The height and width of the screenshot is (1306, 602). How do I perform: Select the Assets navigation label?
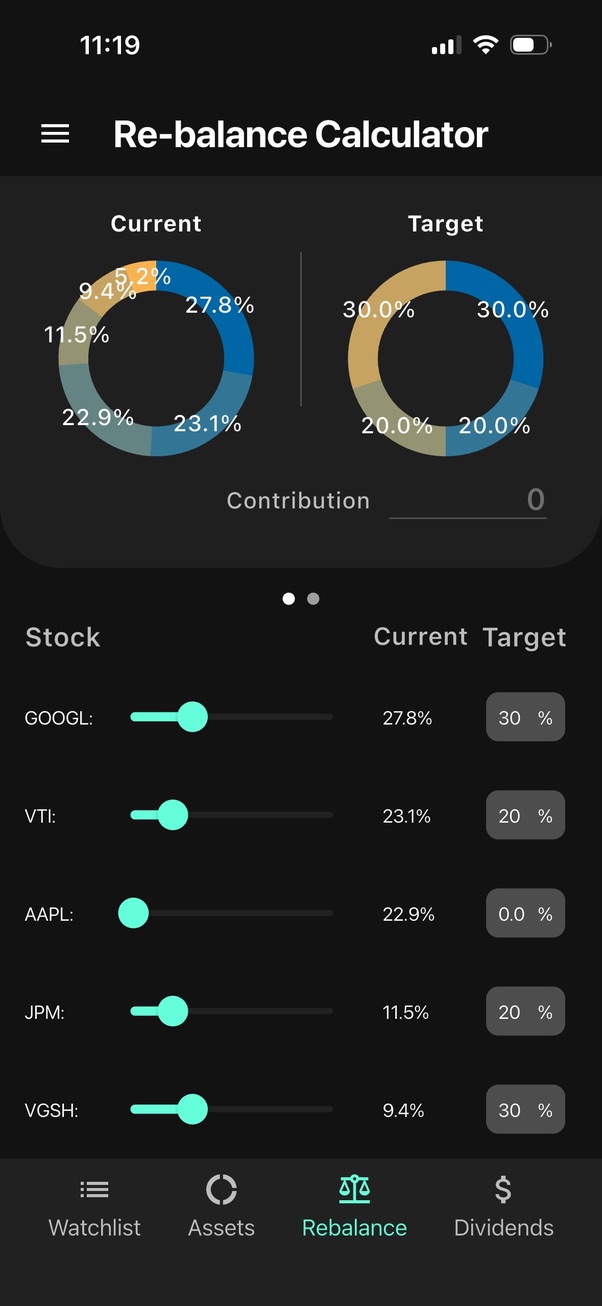point(221,1228)
